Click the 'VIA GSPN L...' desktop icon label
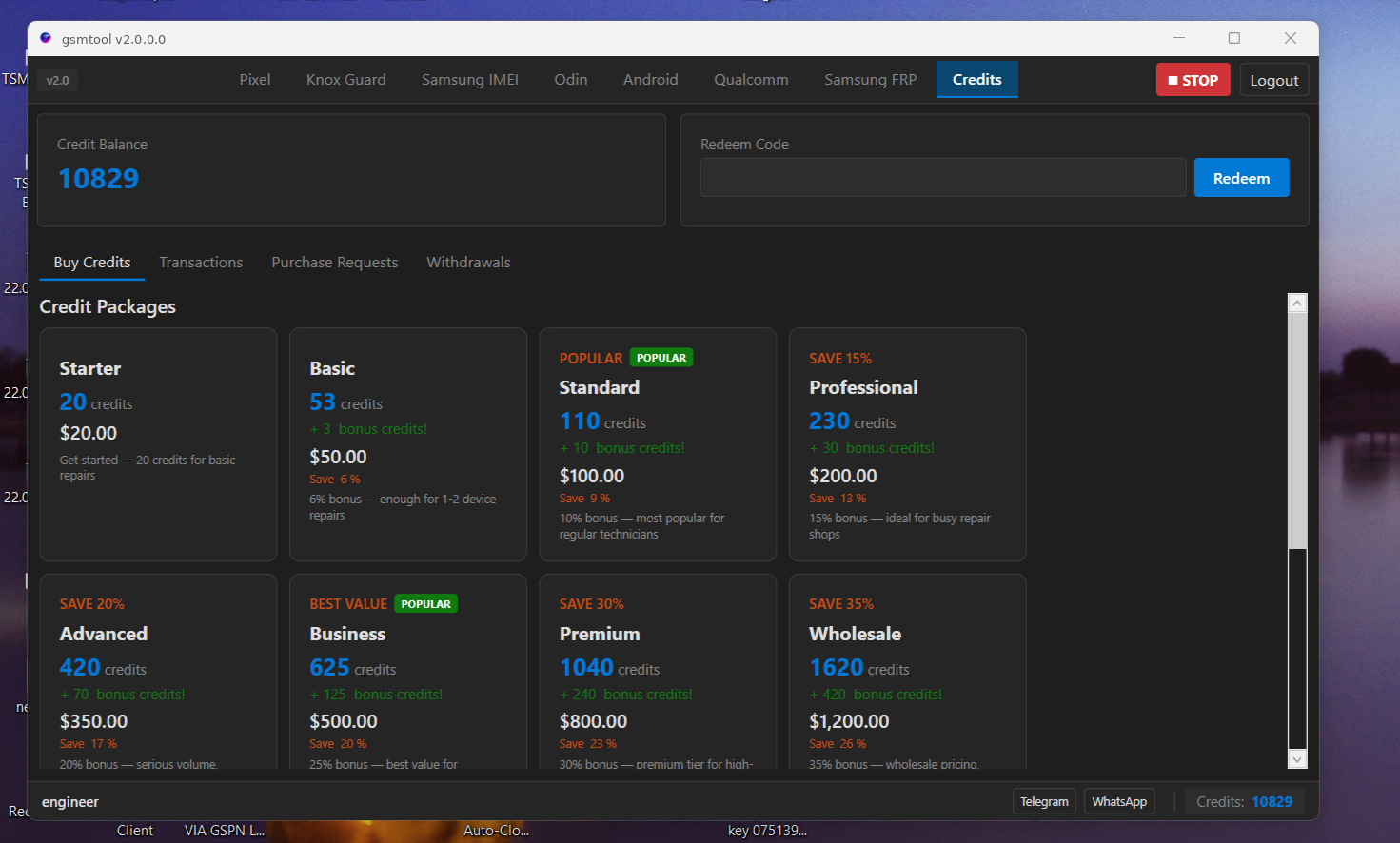 tap(225, 831)
